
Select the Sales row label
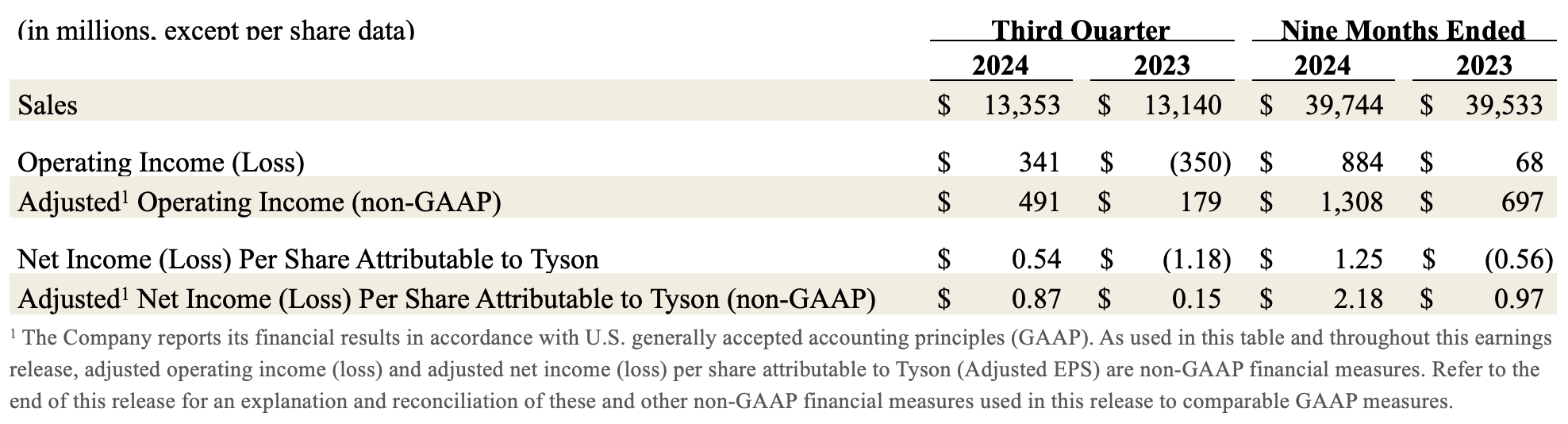(x=48, y=105)
